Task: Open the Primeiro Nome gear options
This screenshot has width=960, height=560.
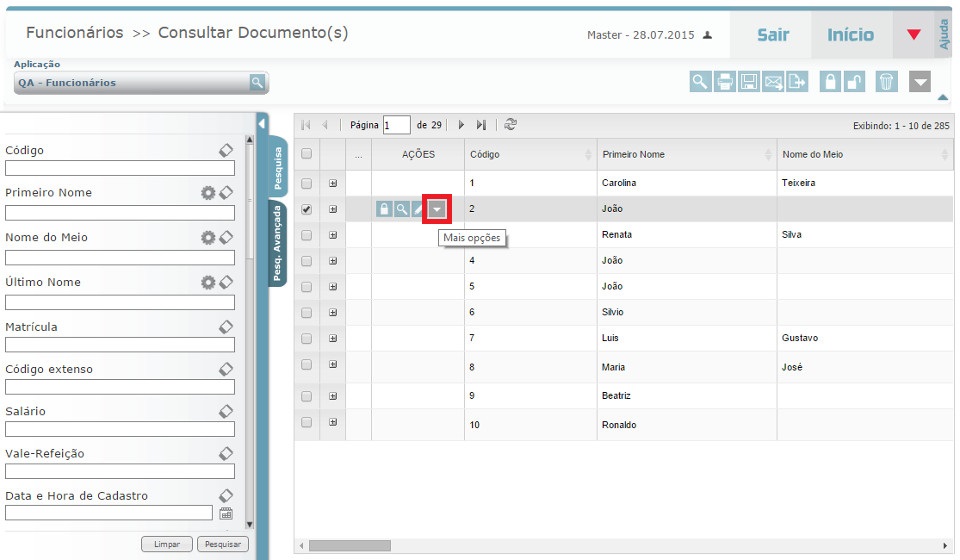Action: pyautogui.click(x=208, y=193)
